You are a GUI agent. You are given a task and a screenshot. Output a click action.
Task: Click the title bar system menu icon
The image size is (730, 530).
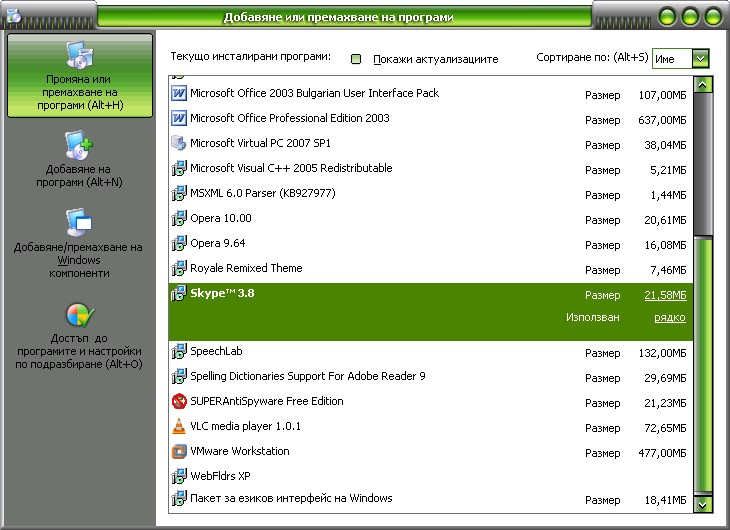(14, 16)
